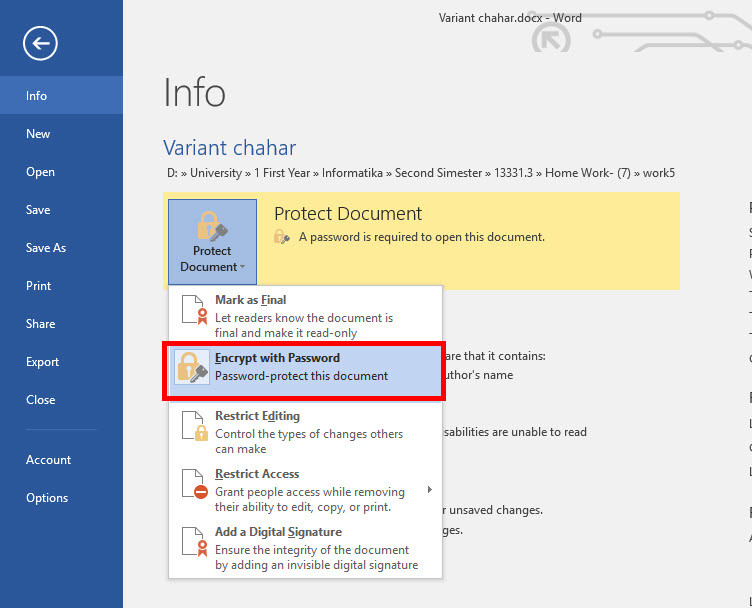The image size is (752, 608).
Task: Open the New tab in backstage
Action: click(61, 134)
